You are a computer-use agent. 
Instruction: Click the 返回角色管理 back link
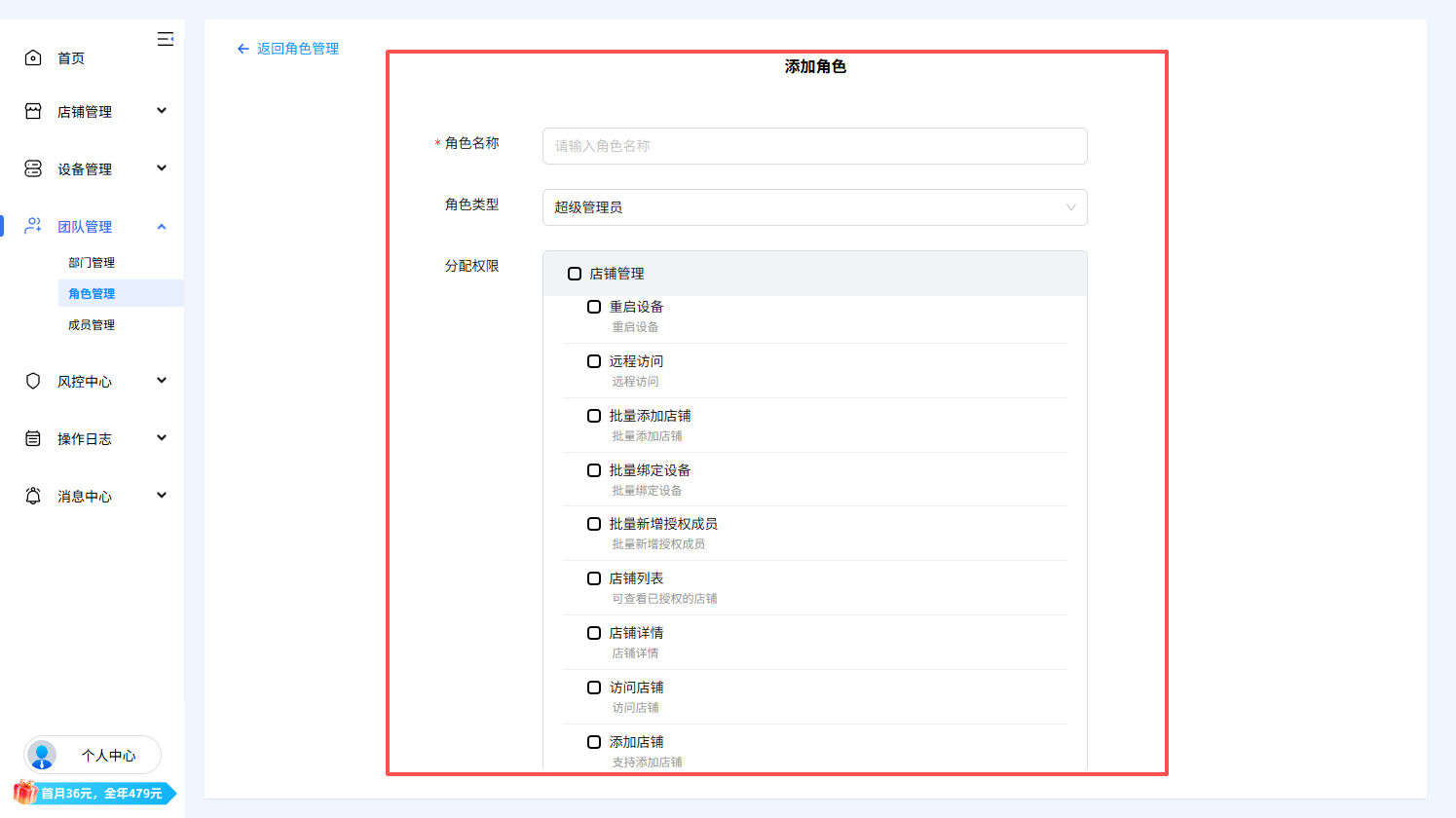[x=286, y=48]
